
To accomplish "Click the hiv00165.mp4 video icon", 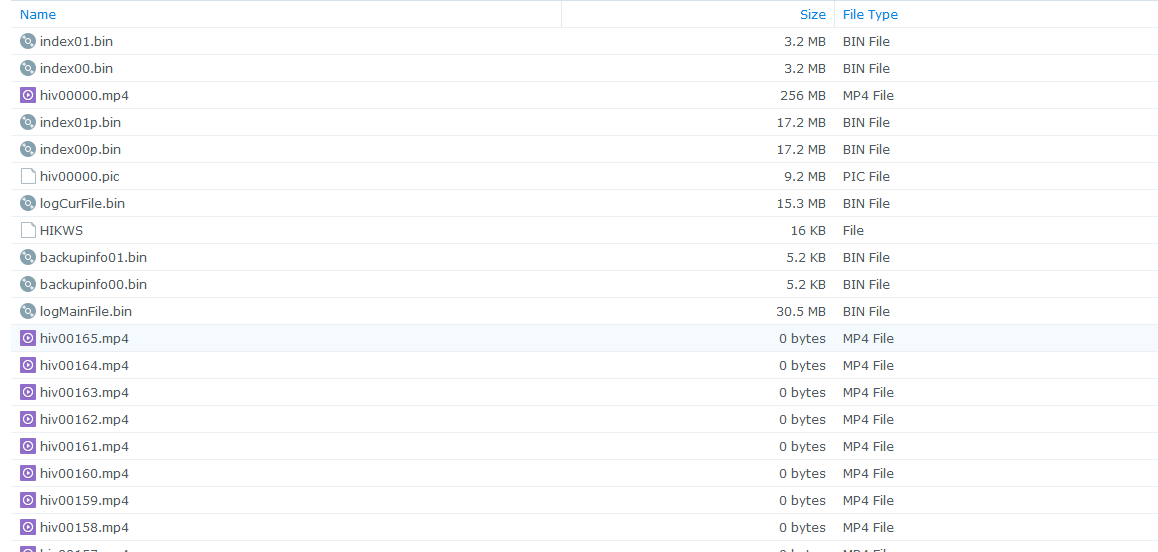I will click(28, 339).
